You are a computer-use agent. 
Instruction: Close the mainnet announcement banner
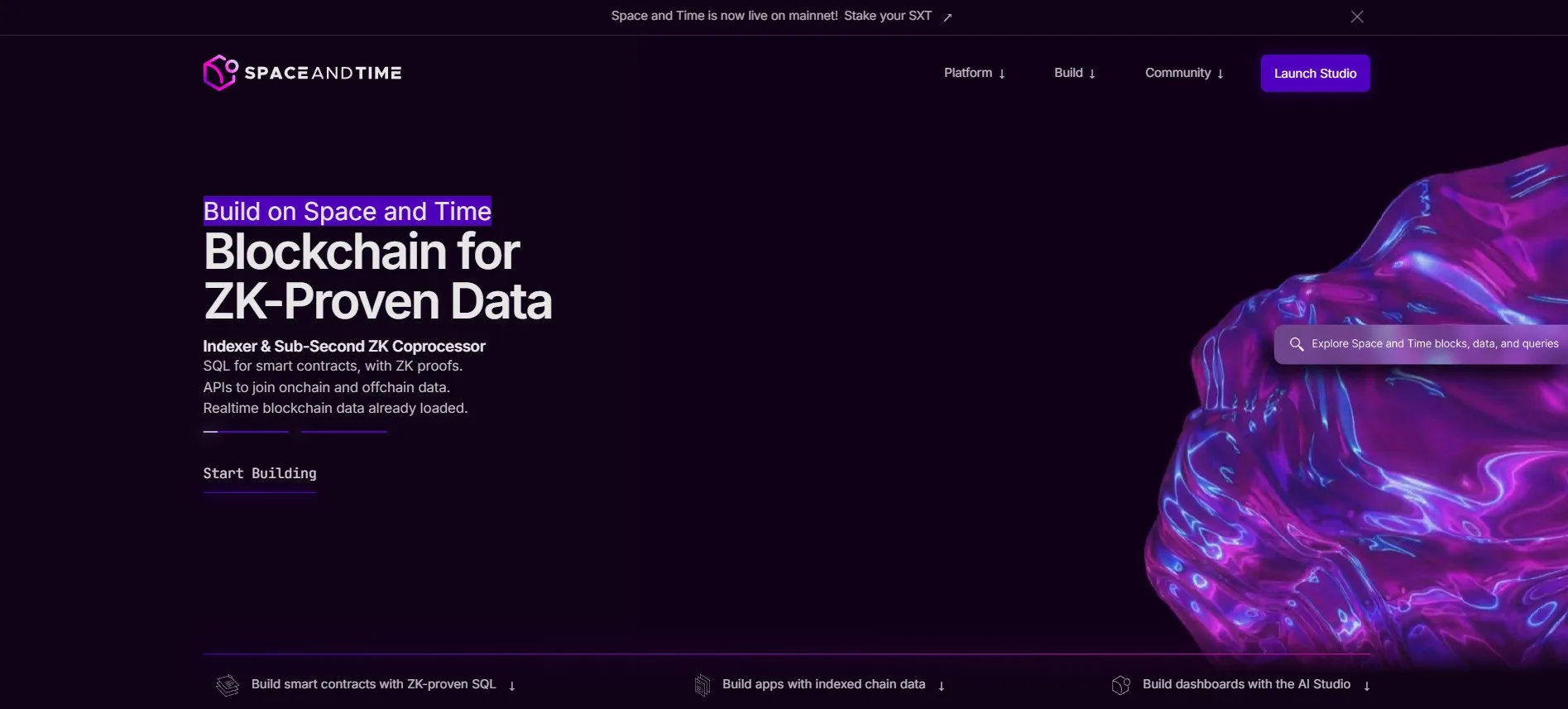pyautogui.click(x=1357, y=17)
